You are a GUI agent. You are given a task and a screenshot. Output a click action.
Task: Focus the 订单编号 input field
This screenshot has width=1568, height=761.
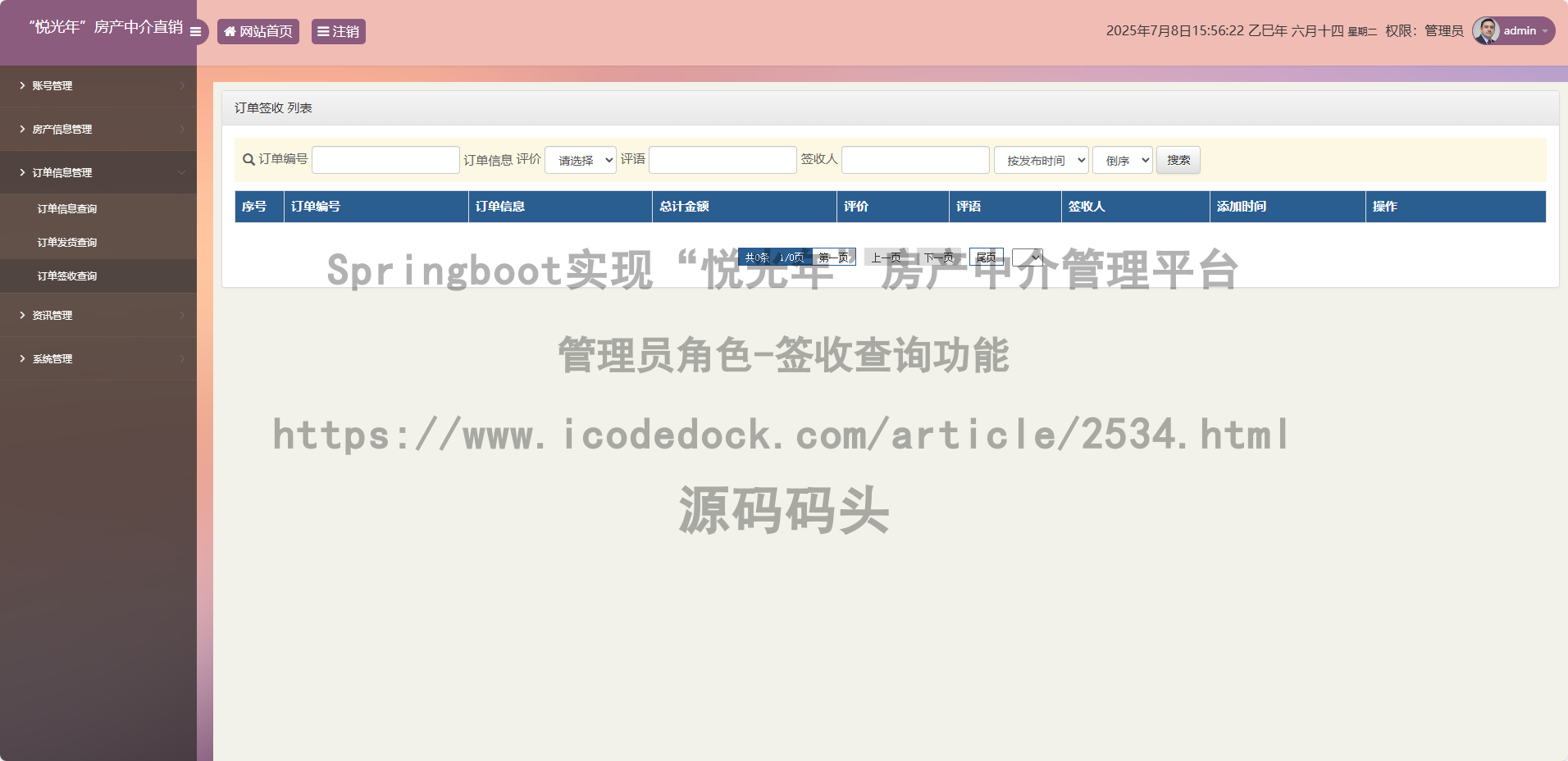(385, 160)
